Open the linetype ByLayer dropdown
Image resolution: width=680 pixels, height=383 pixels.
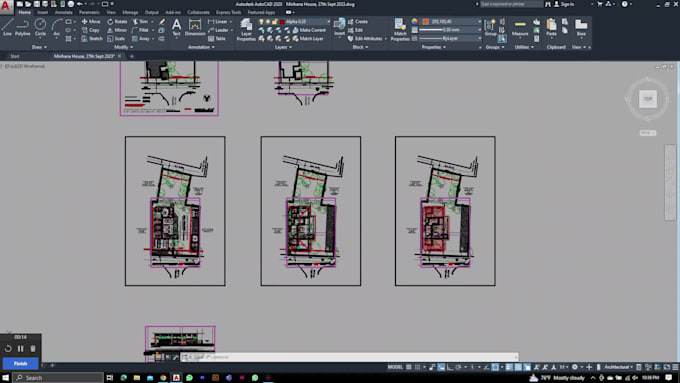tap(451, 39)
